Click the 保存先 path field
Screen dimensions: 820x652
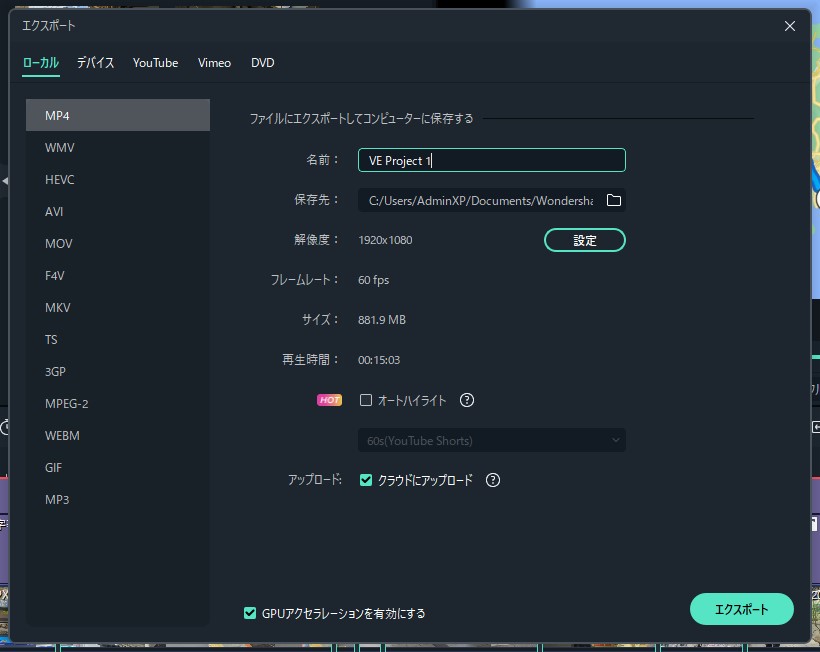click(x=480, y=200)
